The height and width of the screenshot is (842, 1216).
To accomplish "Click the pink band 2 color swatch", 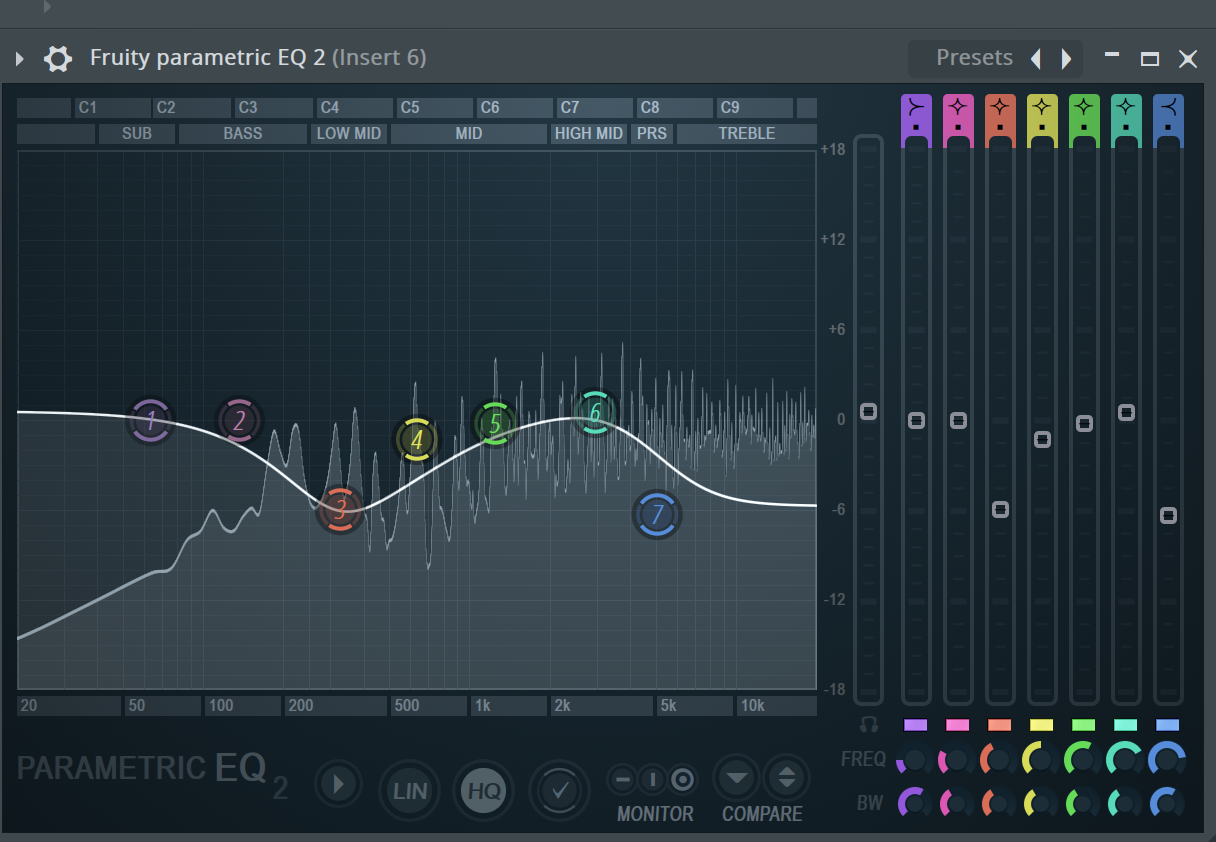I will (958, 725).
